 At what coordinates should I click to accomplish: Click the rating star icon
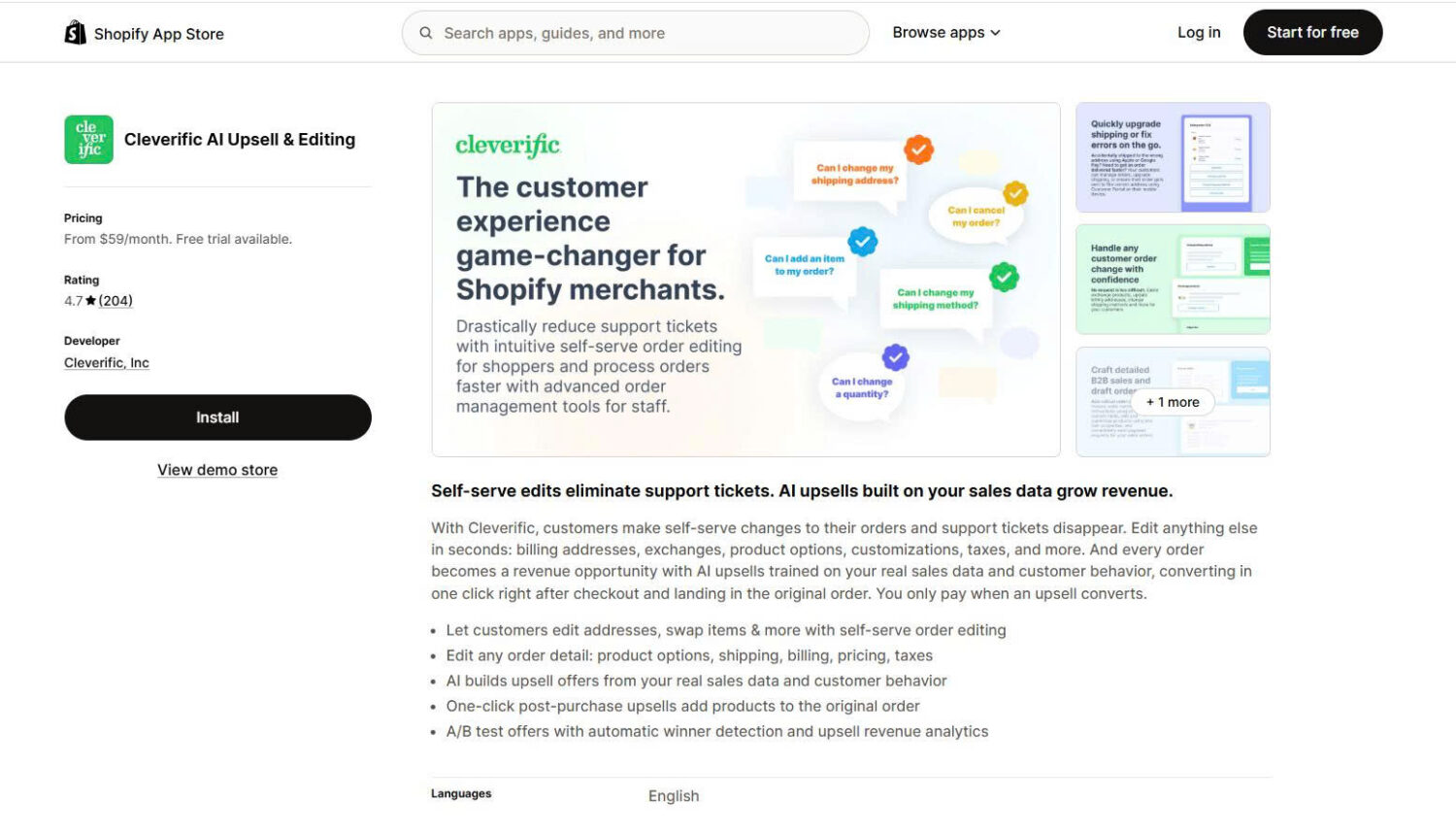(x=91, y=301)
